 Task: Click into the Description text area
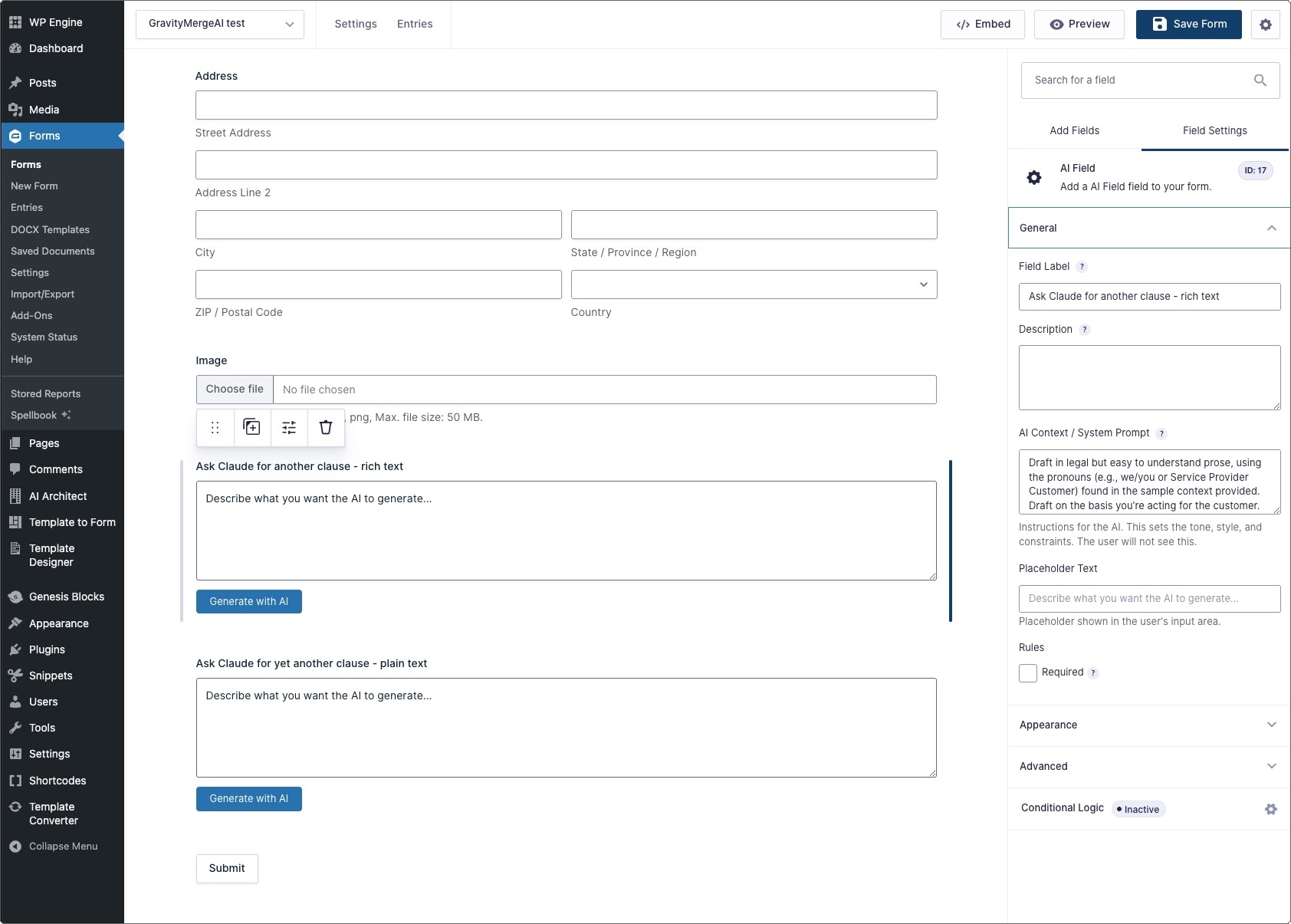click(1148, 377)
